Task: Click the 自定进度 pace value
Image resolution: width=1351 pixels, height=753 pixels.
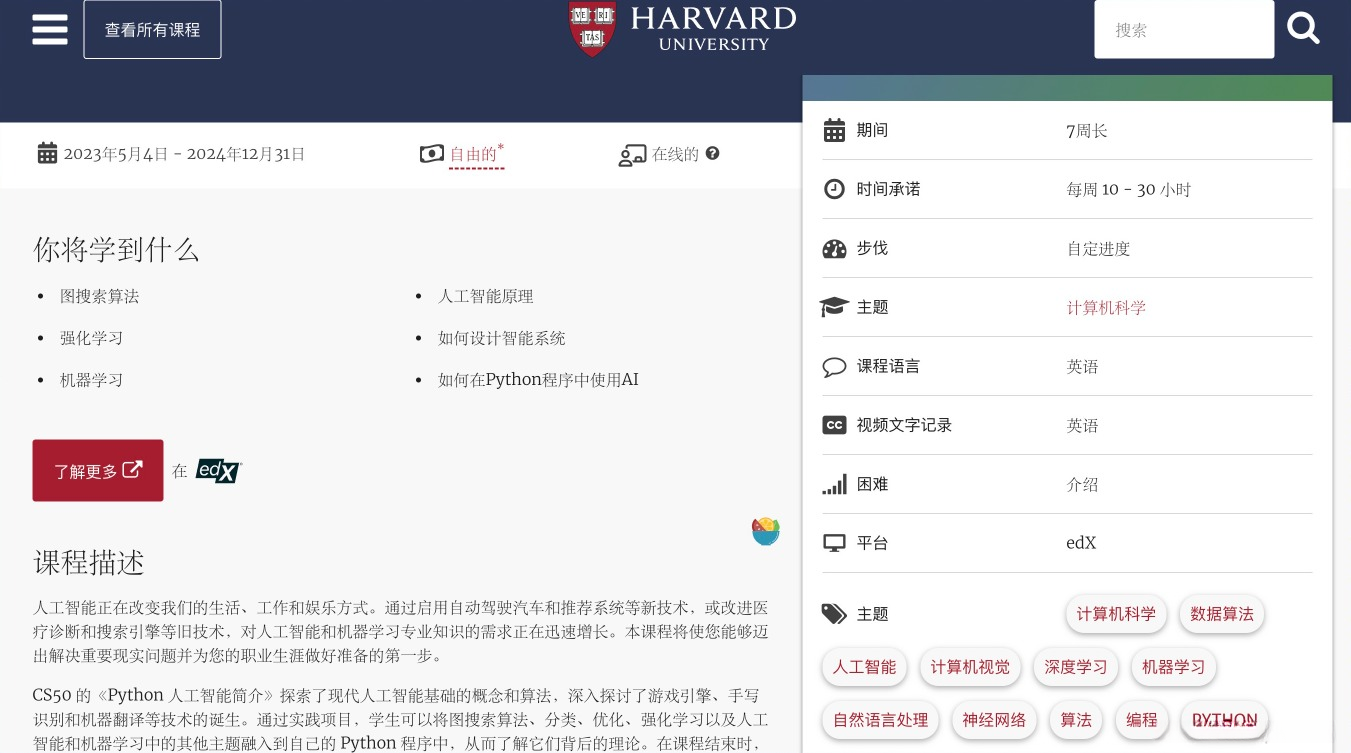Action: (1099, 249)
